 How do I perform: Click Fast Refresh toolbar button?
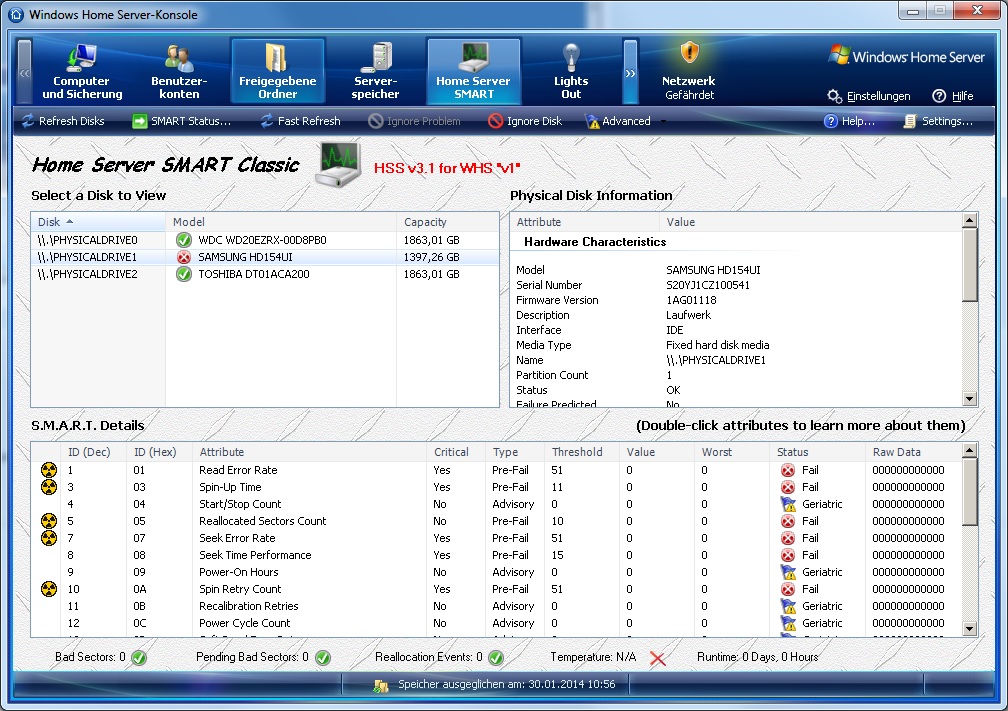click(300, 121)
